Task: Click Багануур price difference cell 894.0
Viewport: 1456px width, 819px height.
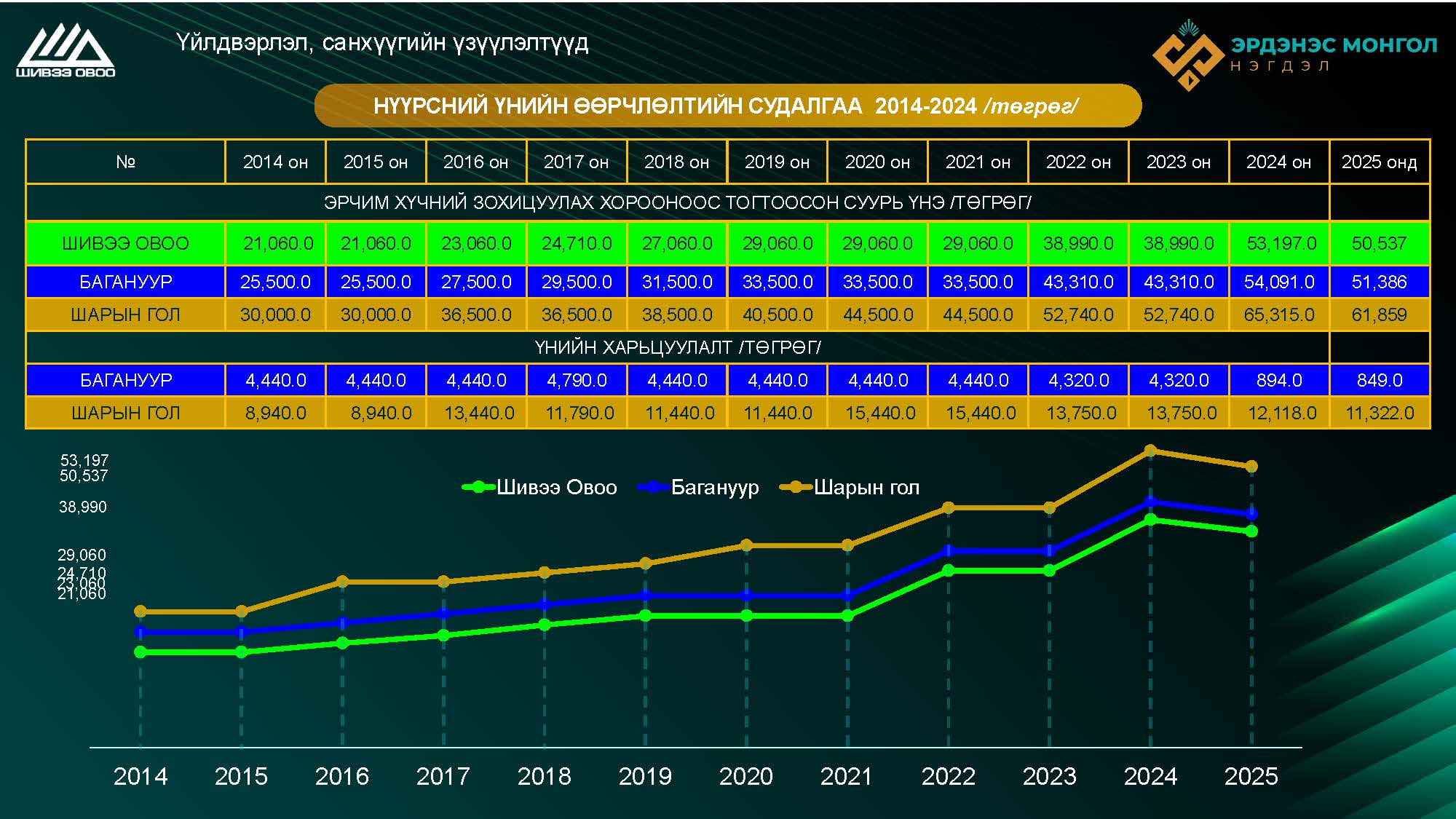Action: point(1279,380)
